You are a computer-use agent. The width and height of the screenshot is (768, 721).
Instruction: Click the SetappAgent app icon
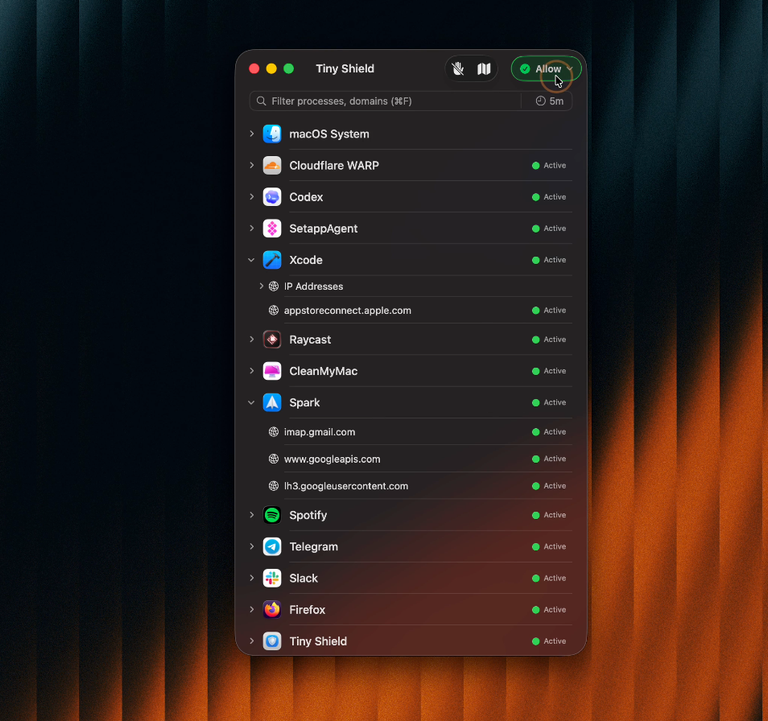point(272,228)
